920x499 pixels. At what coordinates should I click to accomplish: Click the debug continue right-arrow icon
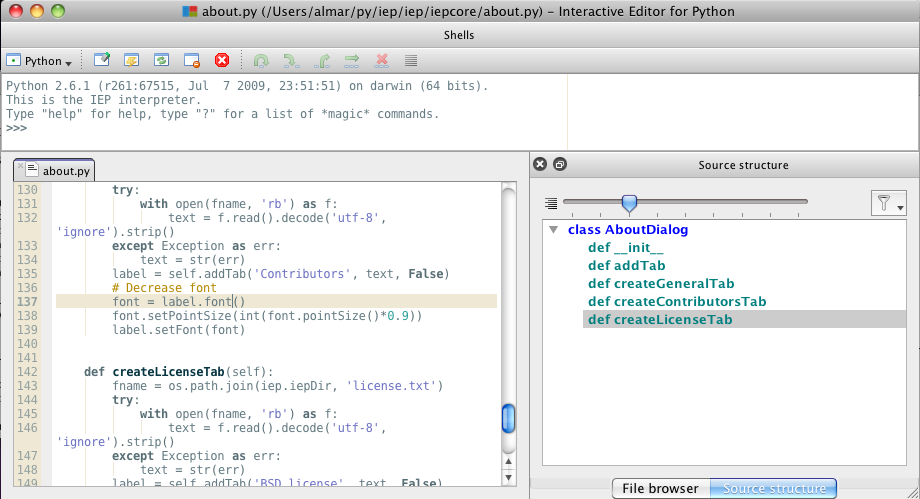point(351,60)
